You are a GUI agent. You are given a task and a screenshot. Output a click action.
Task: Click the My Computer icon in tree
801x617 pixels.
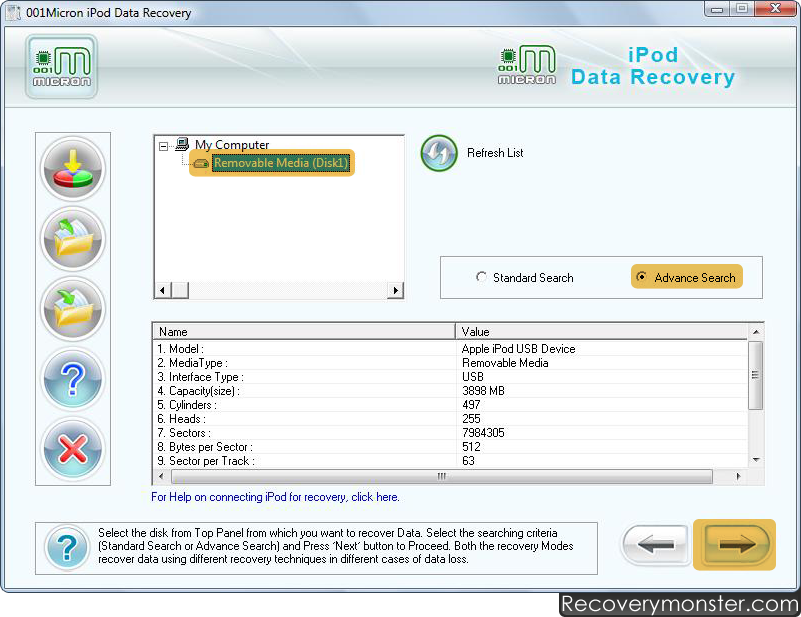coord(182,145)
